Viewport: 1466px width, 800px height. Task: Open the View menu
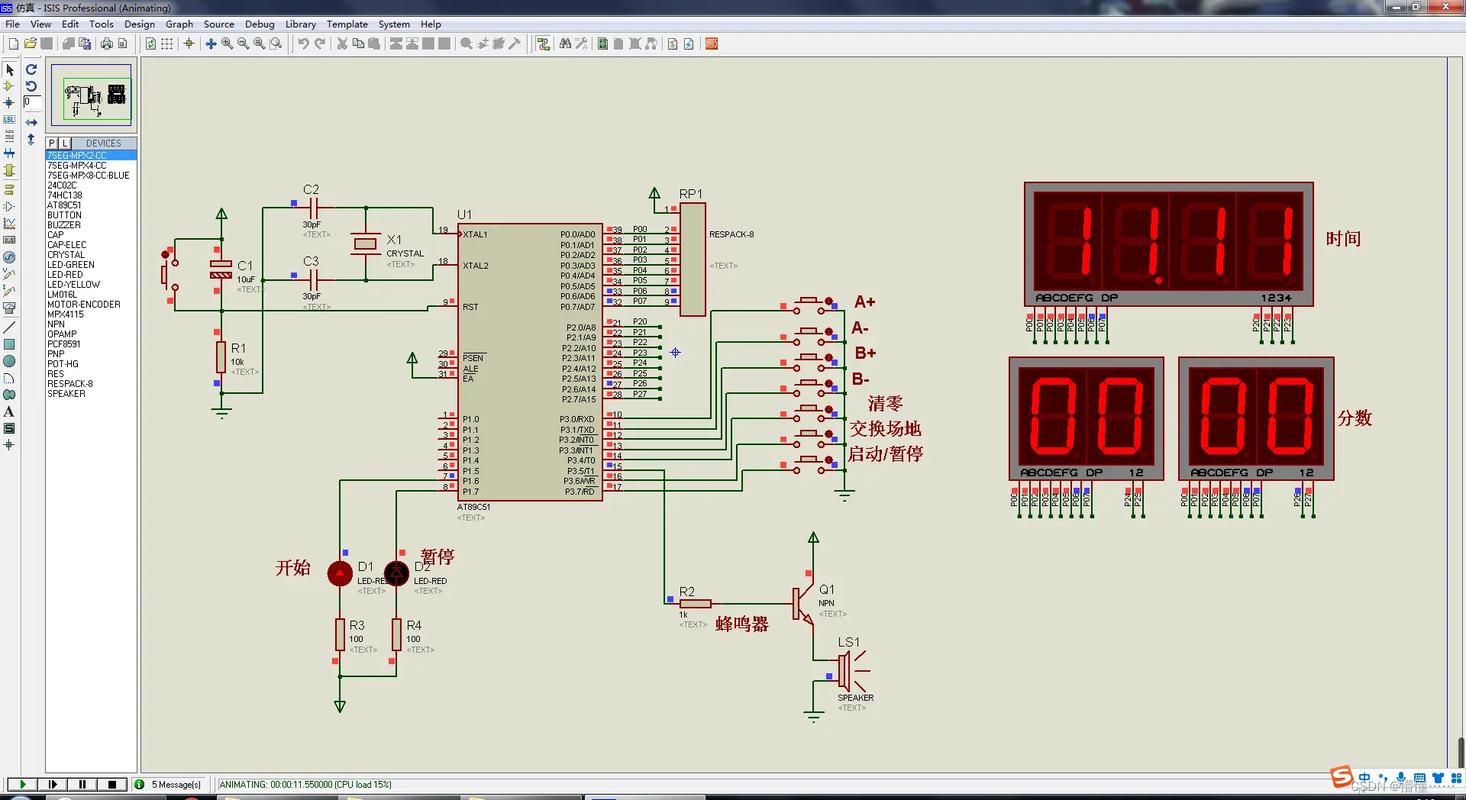point(41,24)
